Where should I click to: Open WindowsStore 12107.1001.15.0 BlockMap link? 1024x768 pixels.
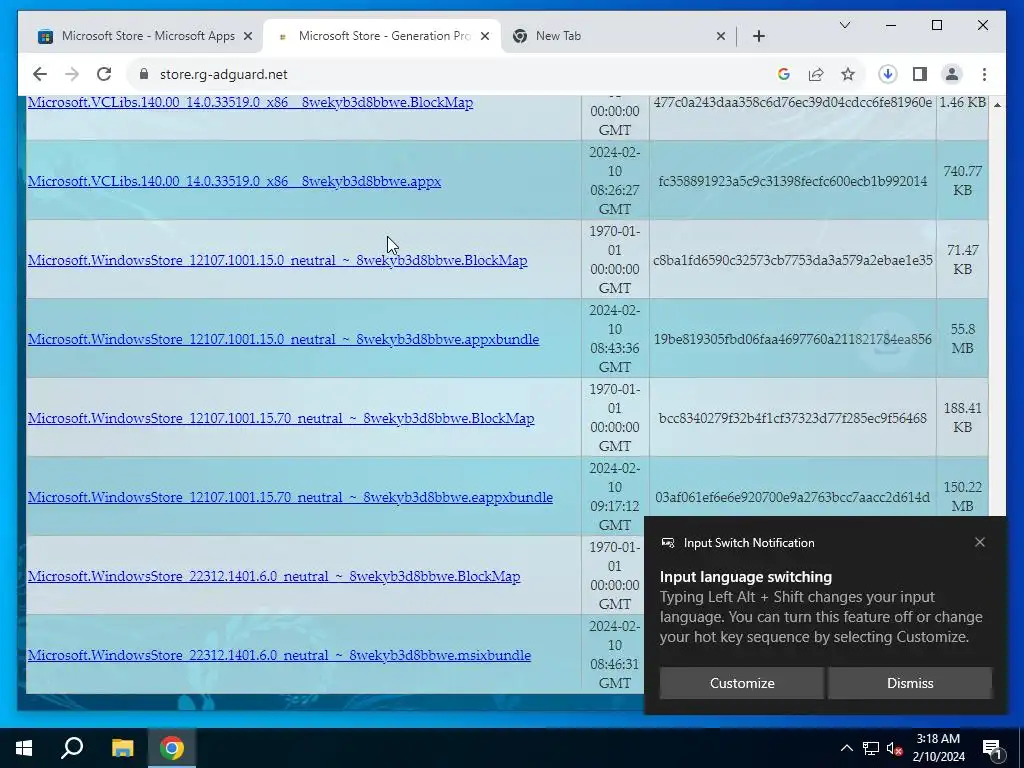278,260
